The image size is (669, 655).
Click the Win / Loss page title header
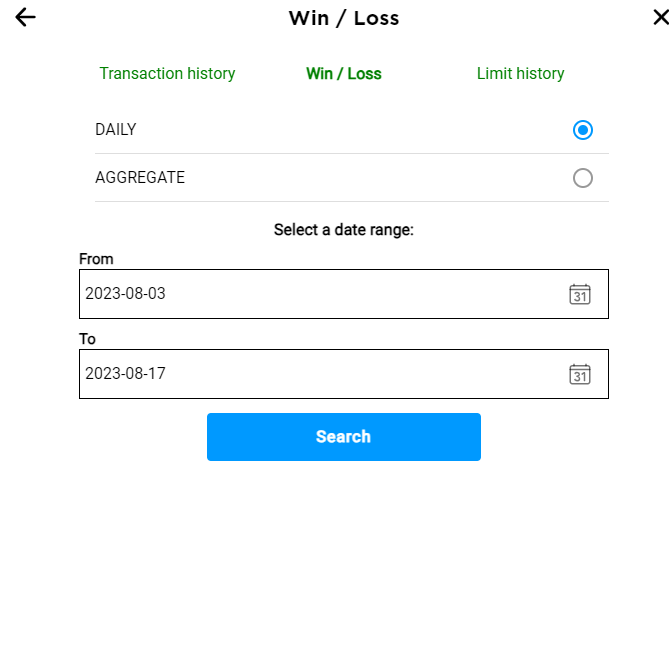[344, 18]
